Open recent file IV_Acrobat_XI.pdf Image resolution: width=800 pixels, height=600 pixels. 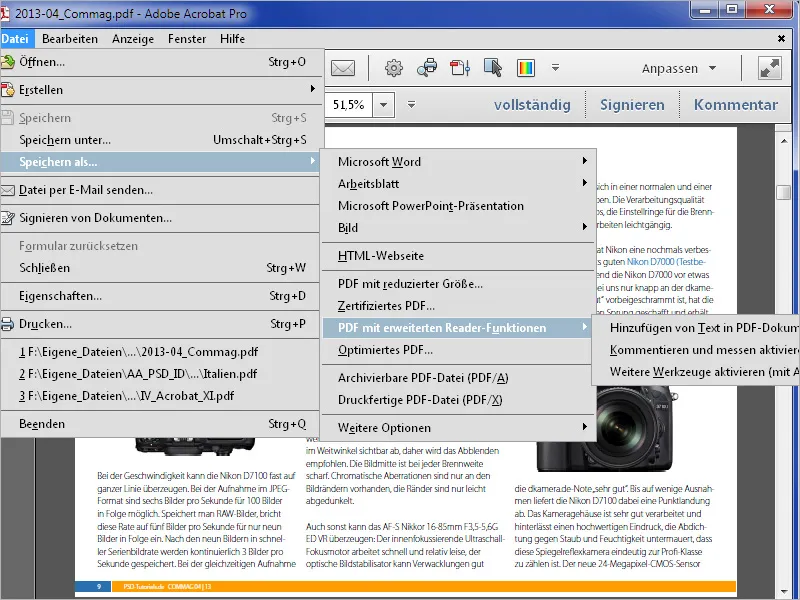(162, 396)
